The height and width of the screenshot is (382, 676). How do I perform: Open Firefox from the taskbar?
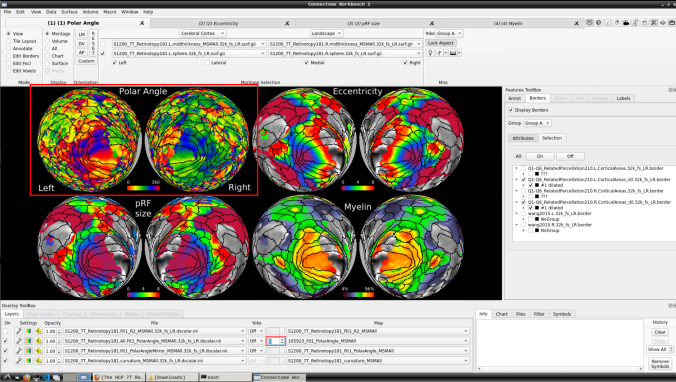[x=26, y=377]
